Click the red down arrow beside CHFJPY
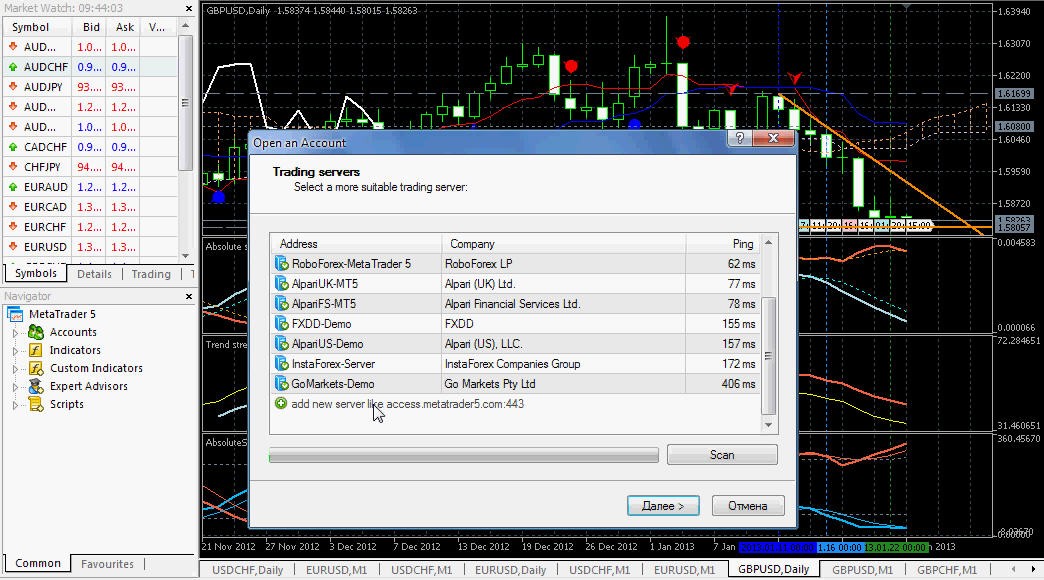Image resolution: width=1044 pixels, height=580 pixels. pyautogui.click(x=13, y=166)
